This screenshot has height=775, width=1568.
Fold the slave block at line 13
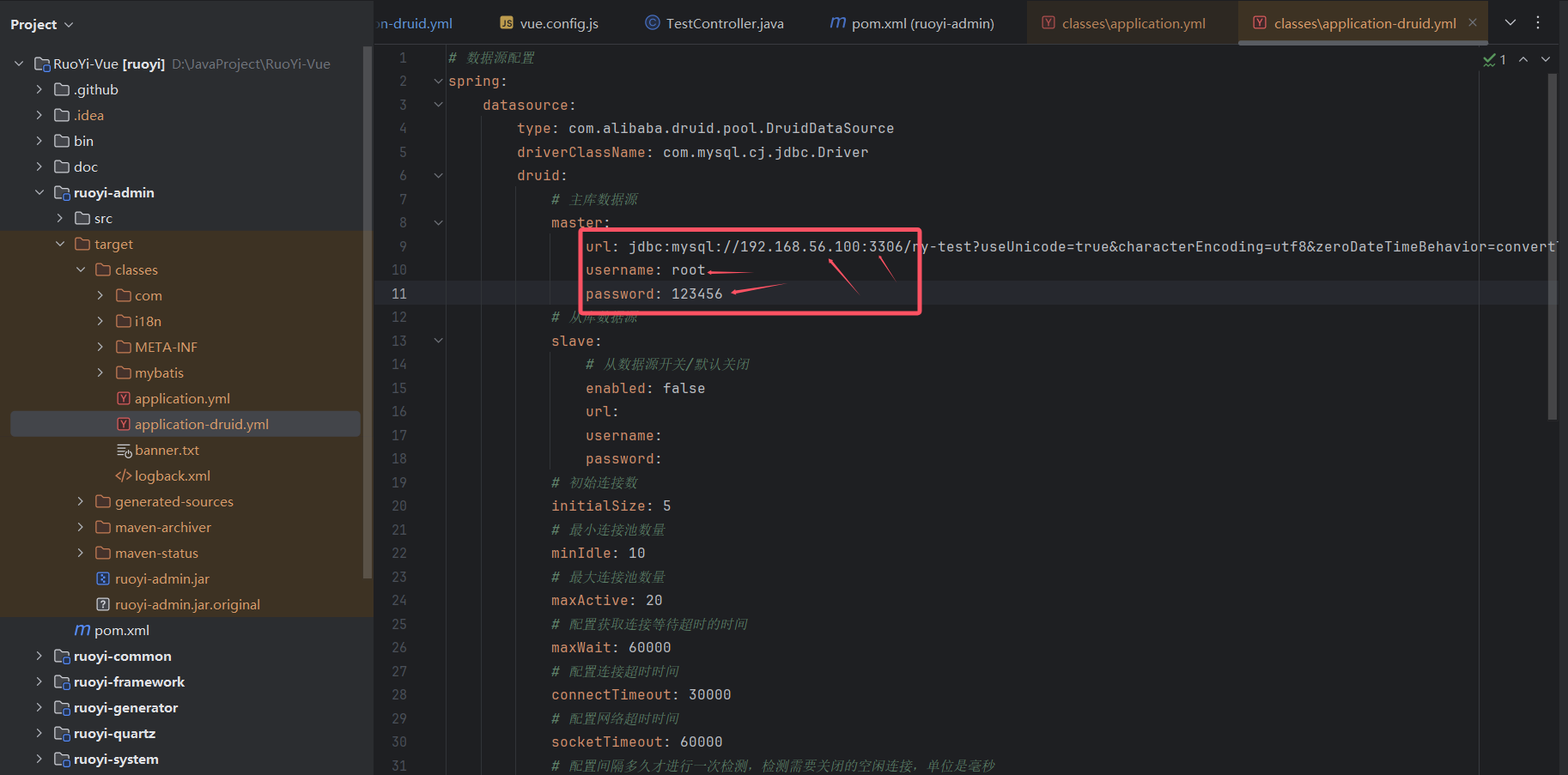[x=438, y=342]
